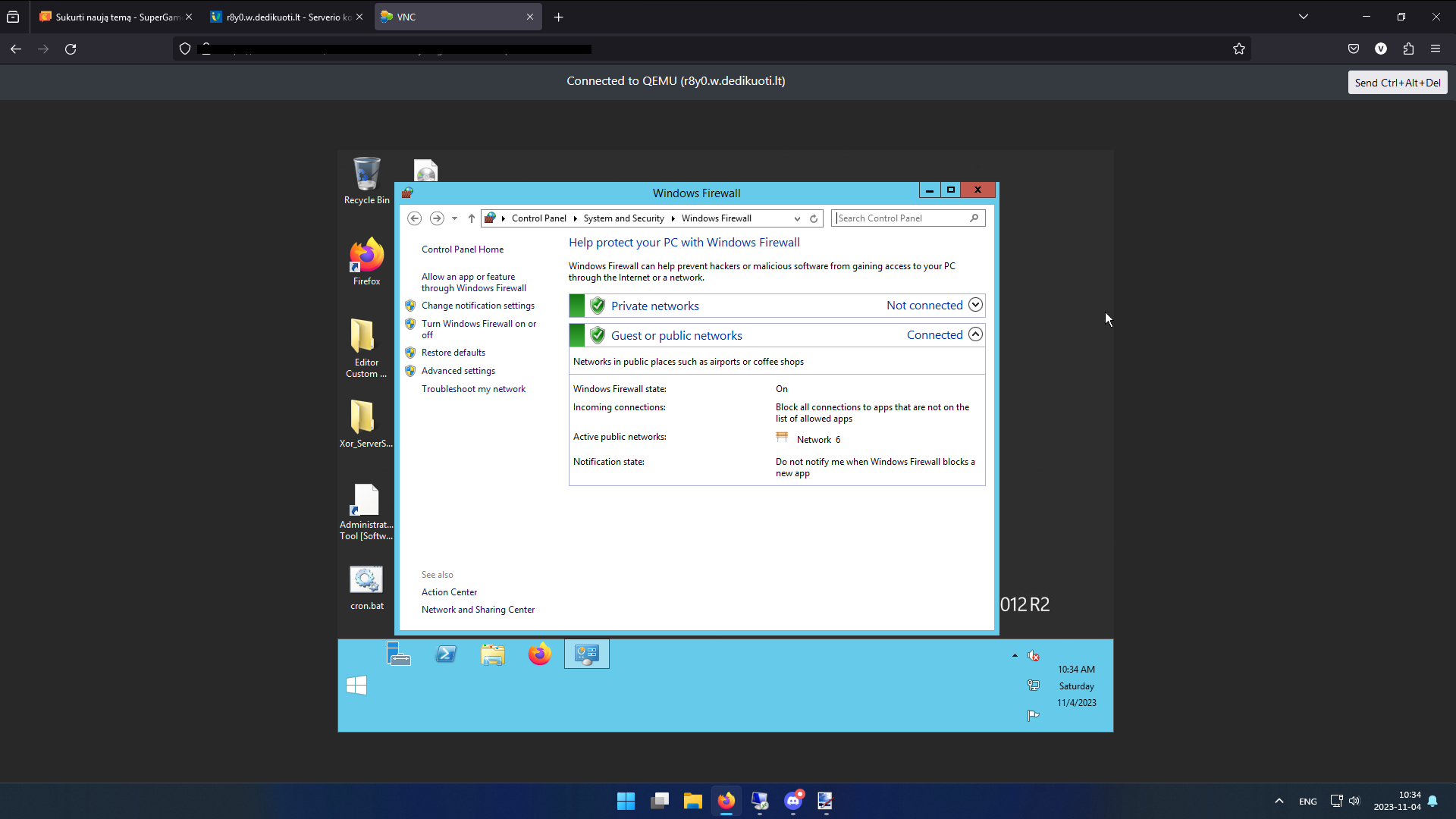This screenshot has width=1456, height=819.
Task: Switch to r8y0.w.dedikuoti.lt tab
Action: click(287, 17)
